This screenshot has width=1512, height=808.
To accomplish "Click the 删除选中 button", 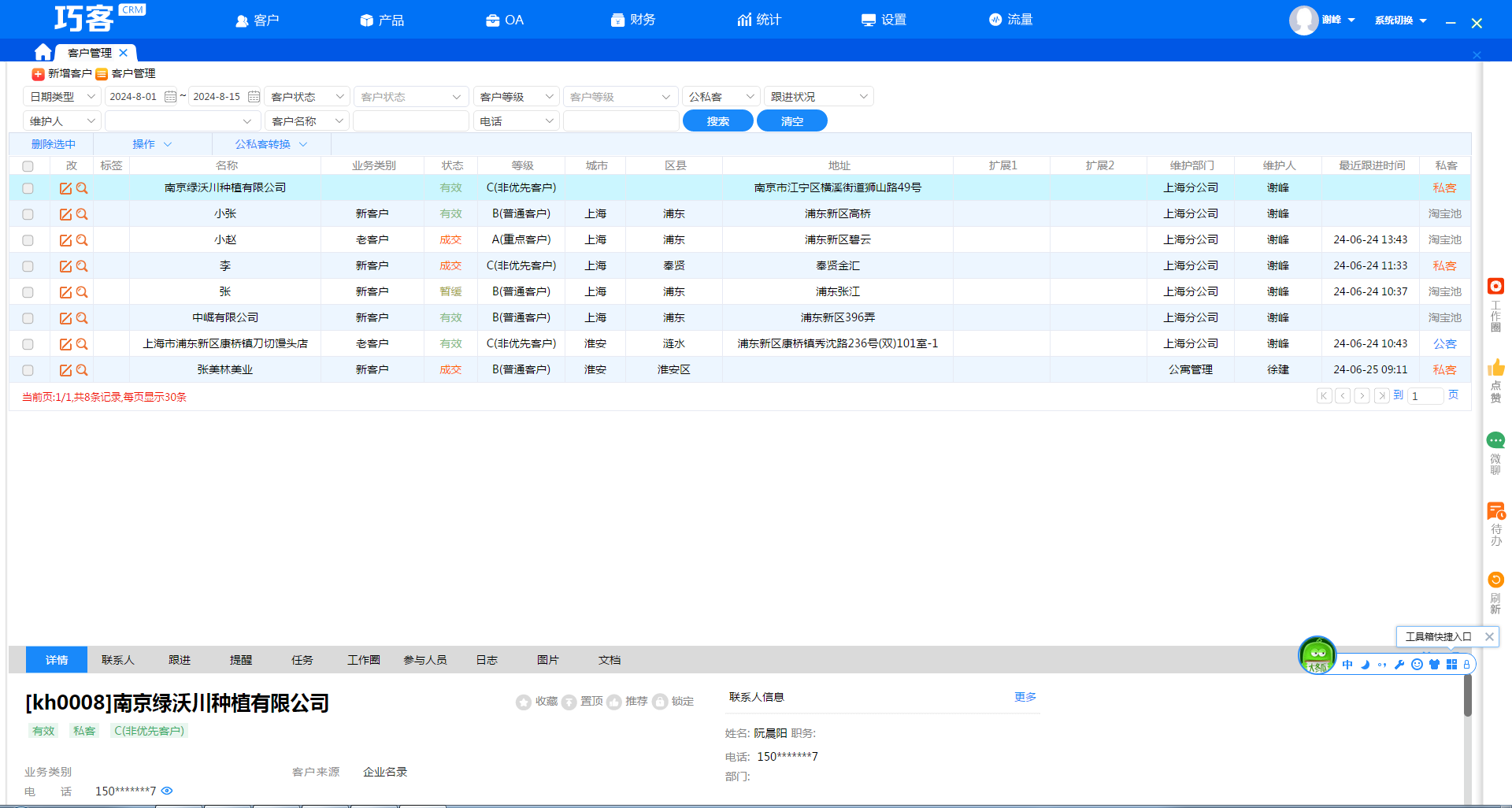I will (x=54, y=144).
